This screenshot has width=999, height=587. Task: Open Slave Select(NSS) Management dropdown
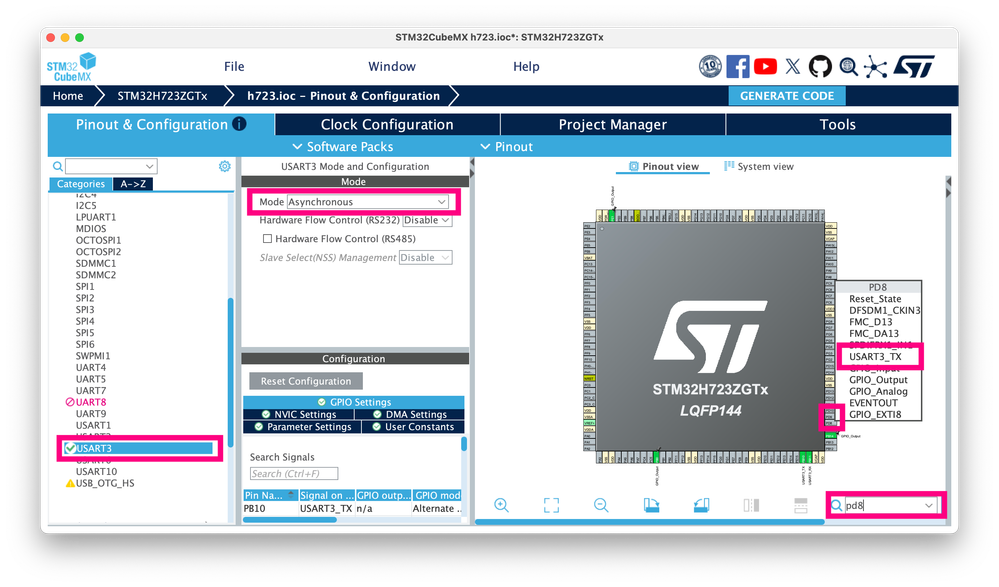tap(426, 257)
